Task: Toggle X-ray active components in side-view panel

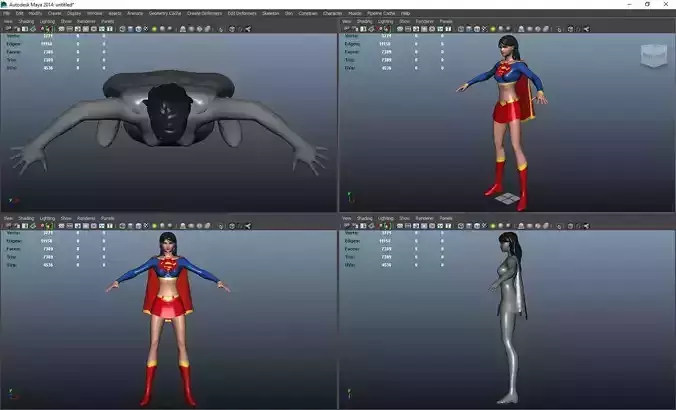Action: coord(578,225)
